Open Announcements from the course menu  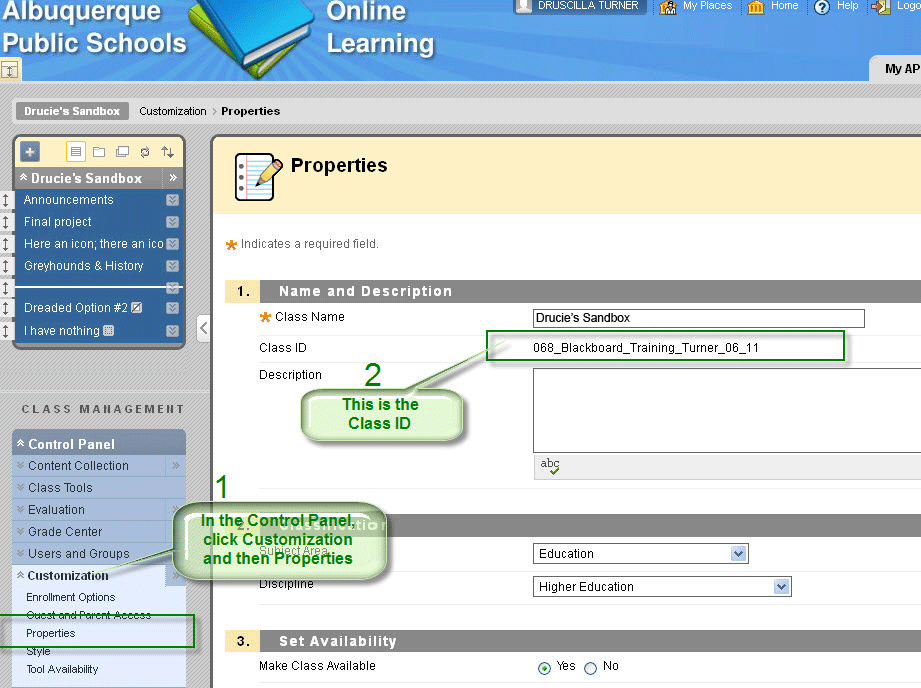click(x=69, y=200)
